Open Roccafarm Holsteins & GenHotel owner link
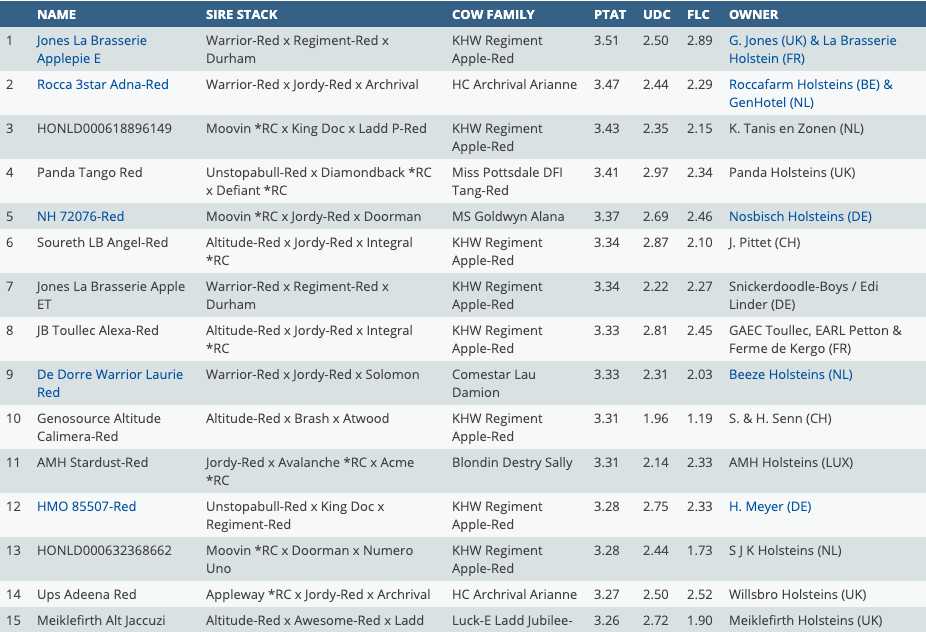 click(x=810, y=93)
